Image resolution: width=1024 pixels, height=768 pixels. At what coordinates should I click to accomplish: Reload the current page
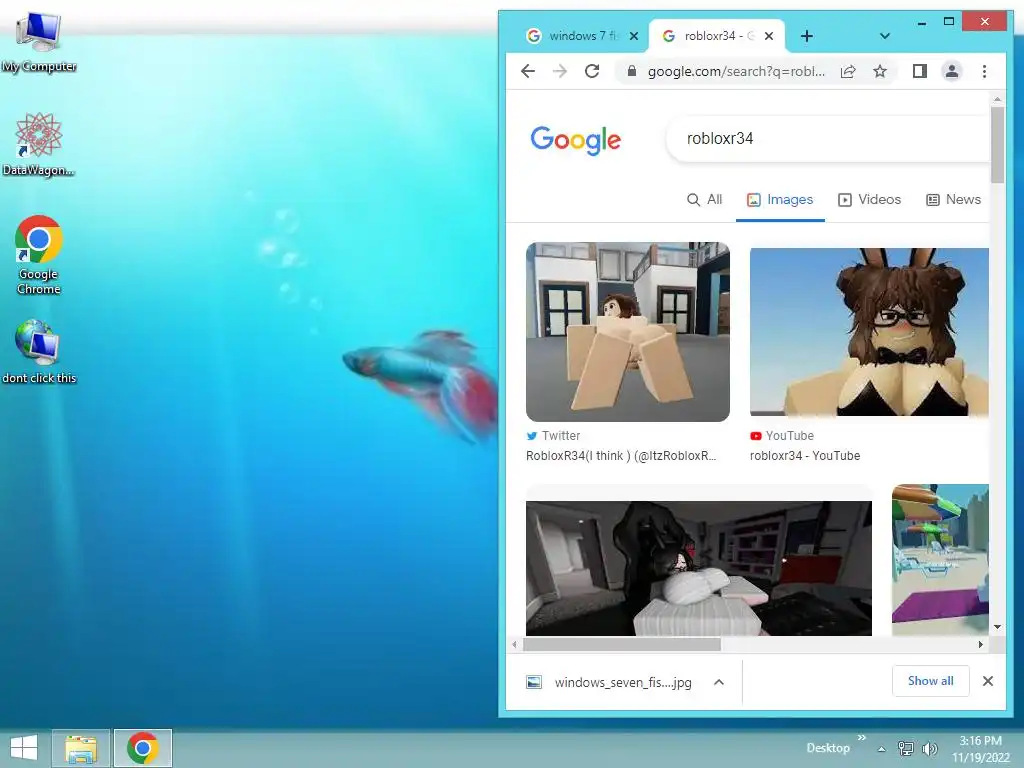592,71
